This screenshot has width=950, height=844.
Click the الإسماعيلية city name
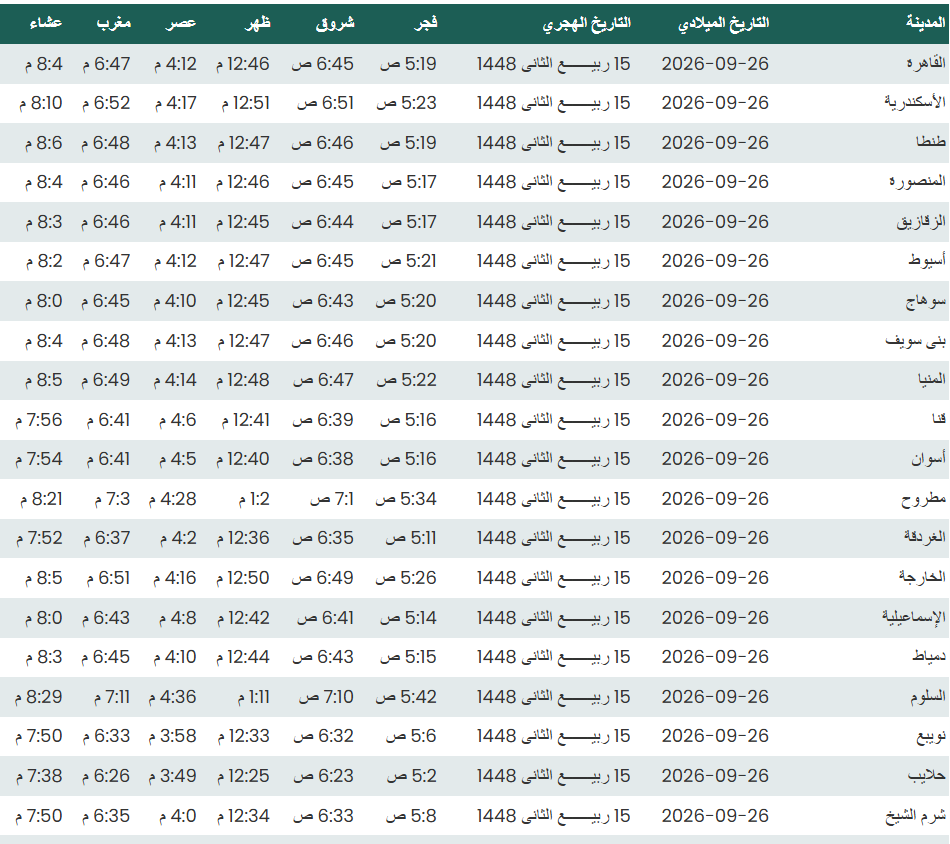[914, 617]
